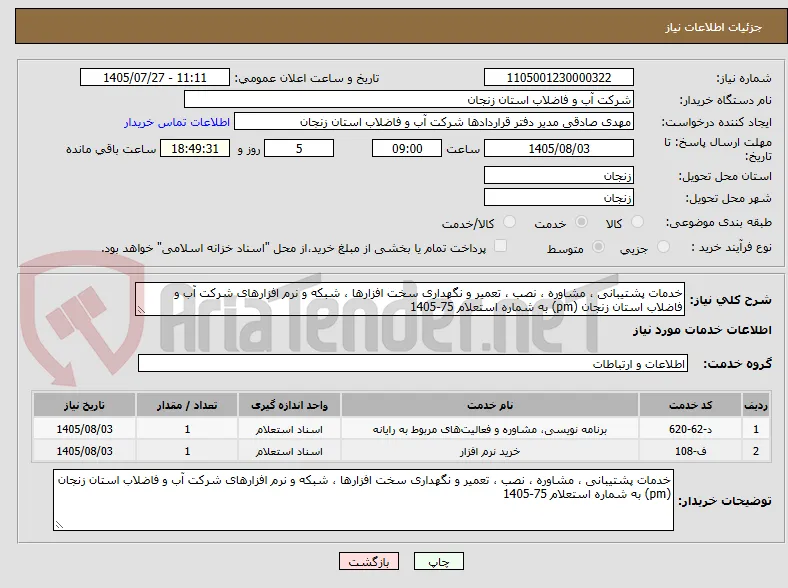This screenshot has width=788, height=588.
Task: Click the جزئیات اطلاعات نیاز page header
Action: (x=714, y=27)
